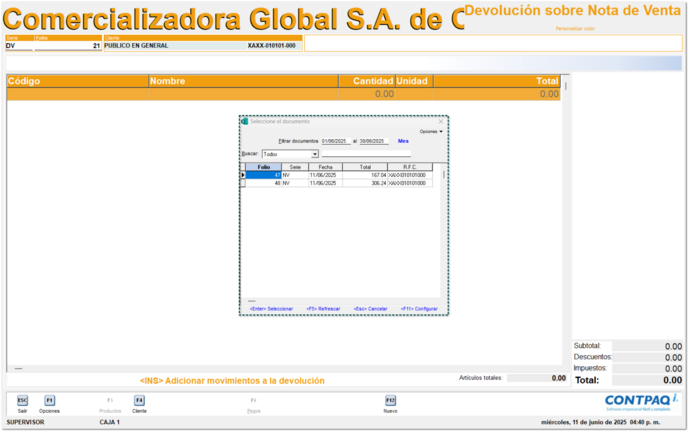Click the start date filter field
Screen dimensions: 689x432
coord(335,142)
